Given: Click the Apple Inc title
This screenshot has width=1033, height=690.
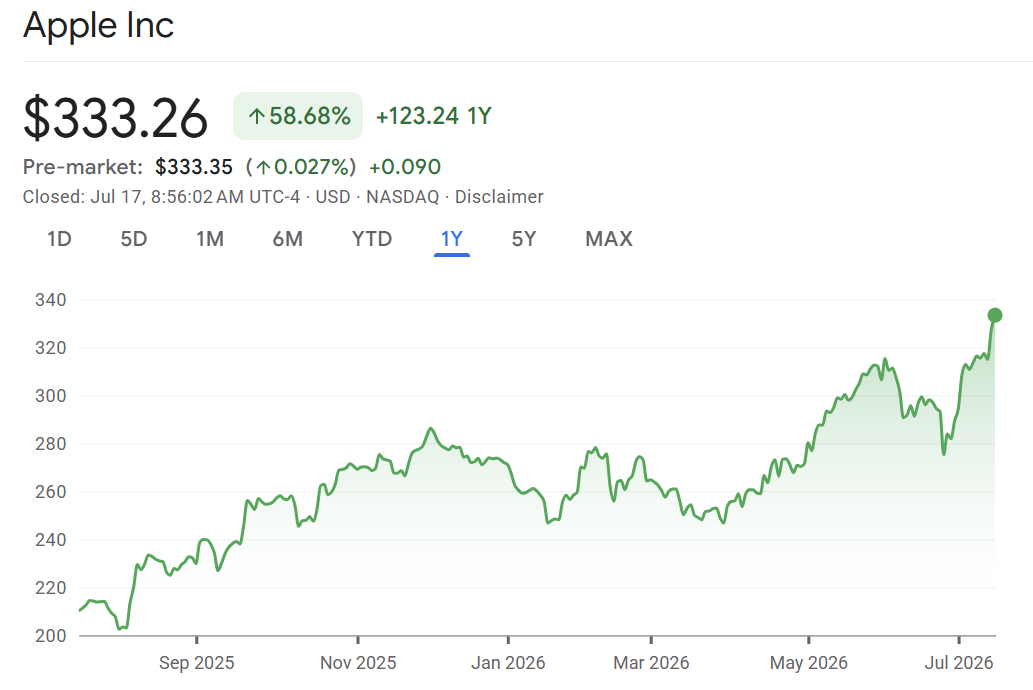Looking at the screenshot, I should click(x=99, y=26).
